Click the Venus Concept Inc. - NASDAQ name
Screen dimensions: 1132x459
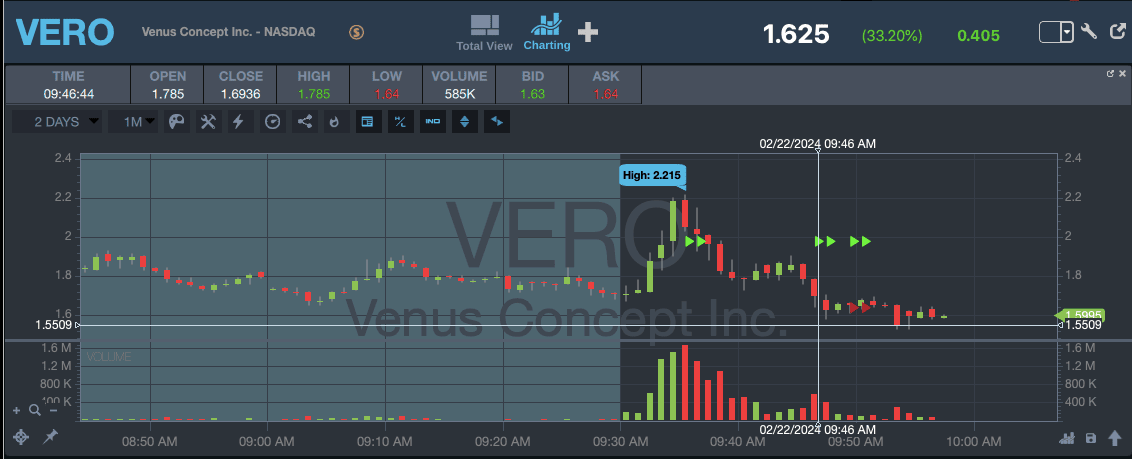pos(228,32)
